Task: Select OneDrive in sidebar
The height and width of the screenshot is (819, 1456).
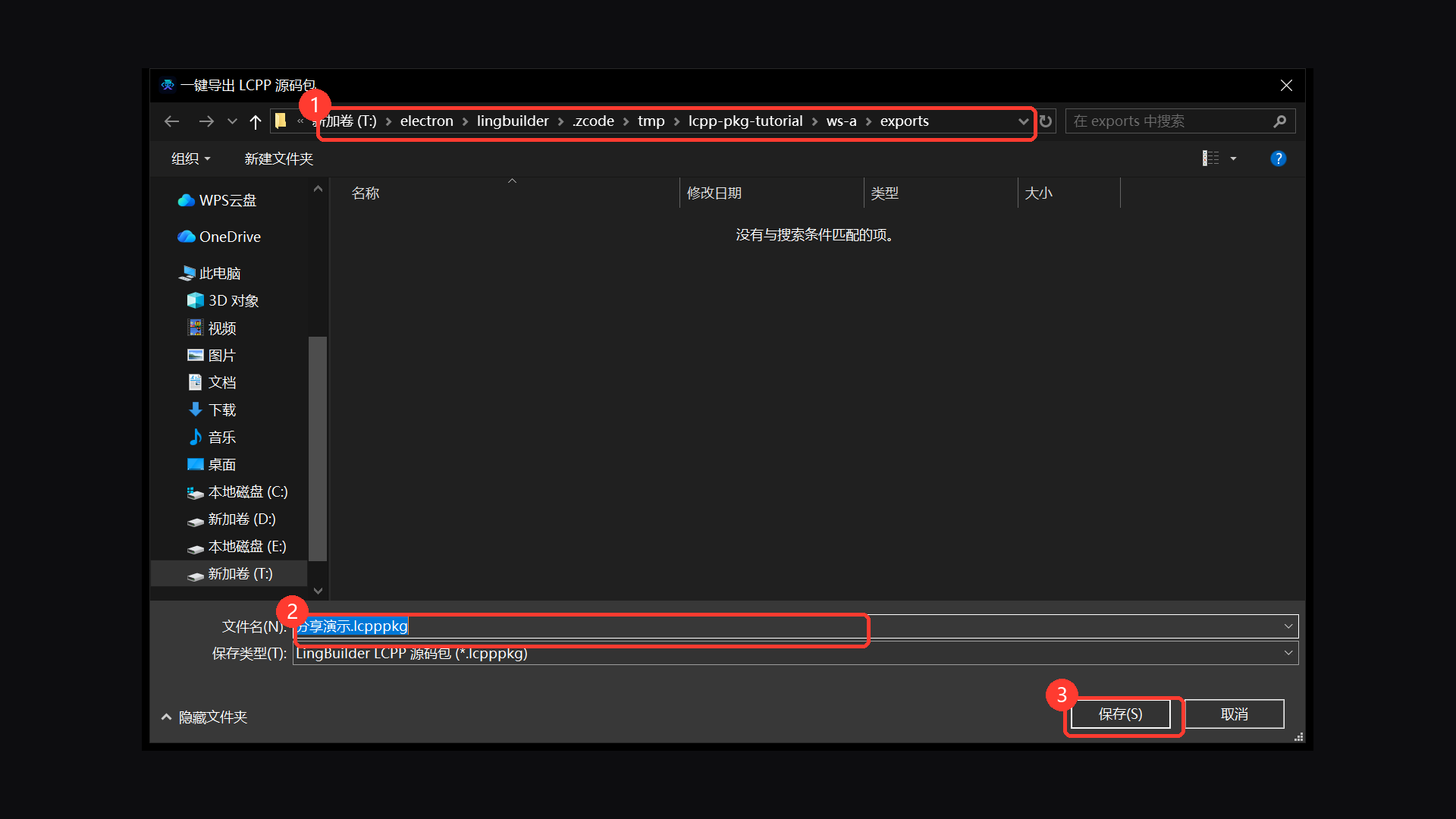Action: pyautogui.click(x=219, y=237)
